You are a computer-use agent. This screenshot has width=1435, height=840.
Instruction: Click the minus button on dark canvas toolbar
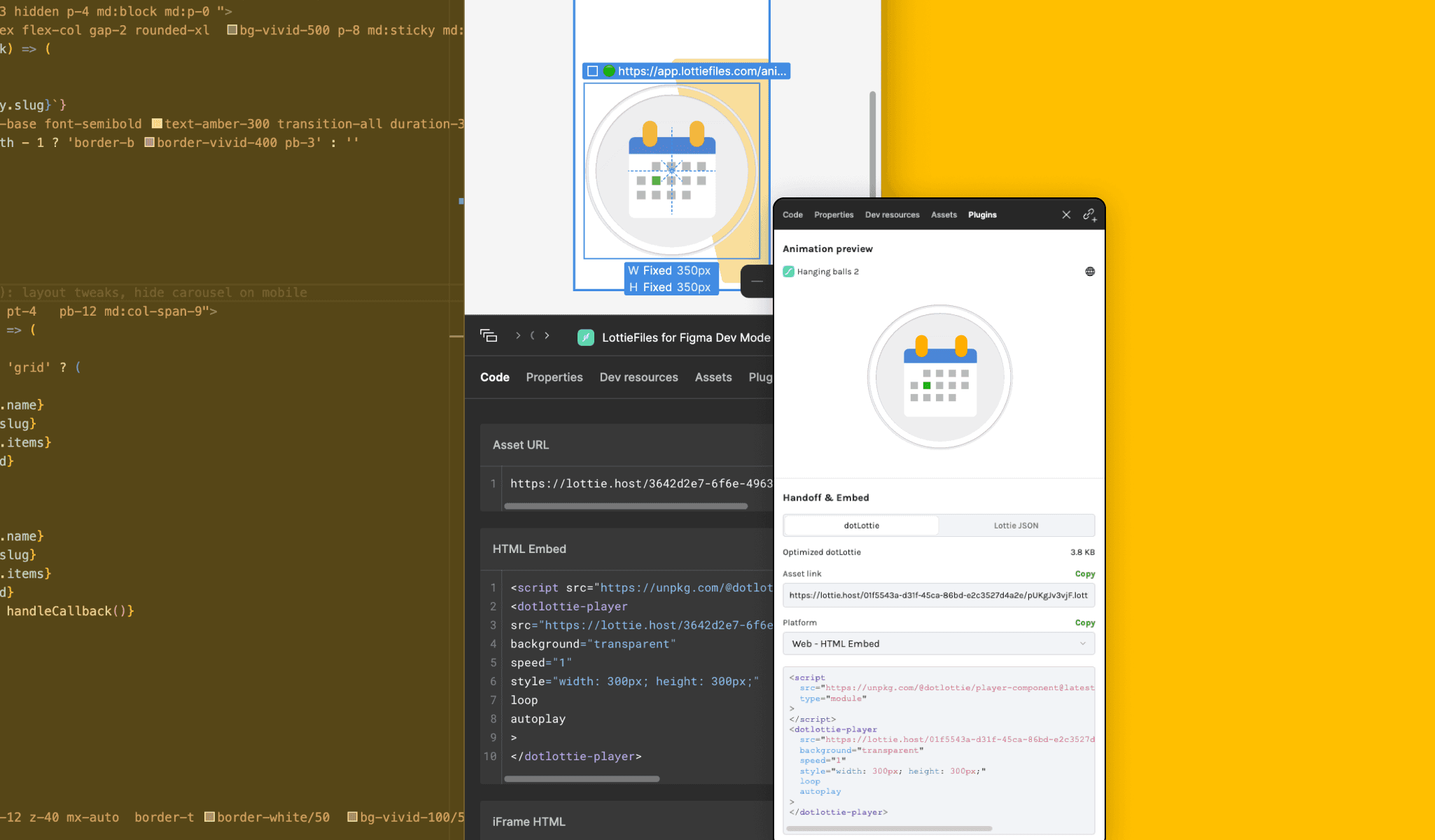pyautogui.click(x=757, y=281)
